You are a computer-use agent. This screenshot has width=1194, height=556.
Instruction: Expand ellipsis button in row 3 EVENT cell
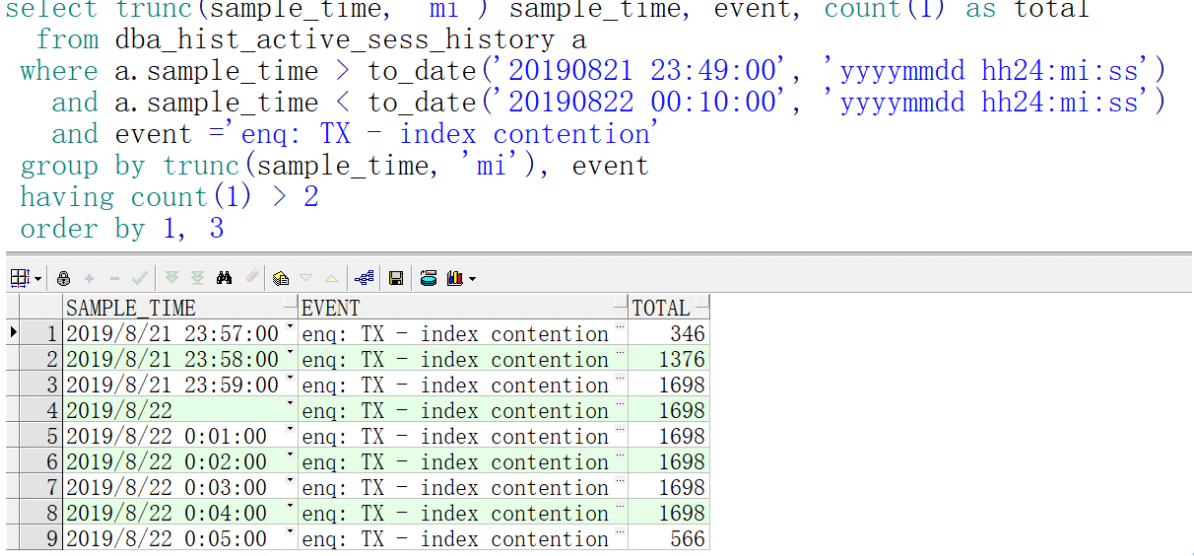(x=619, y=380)
